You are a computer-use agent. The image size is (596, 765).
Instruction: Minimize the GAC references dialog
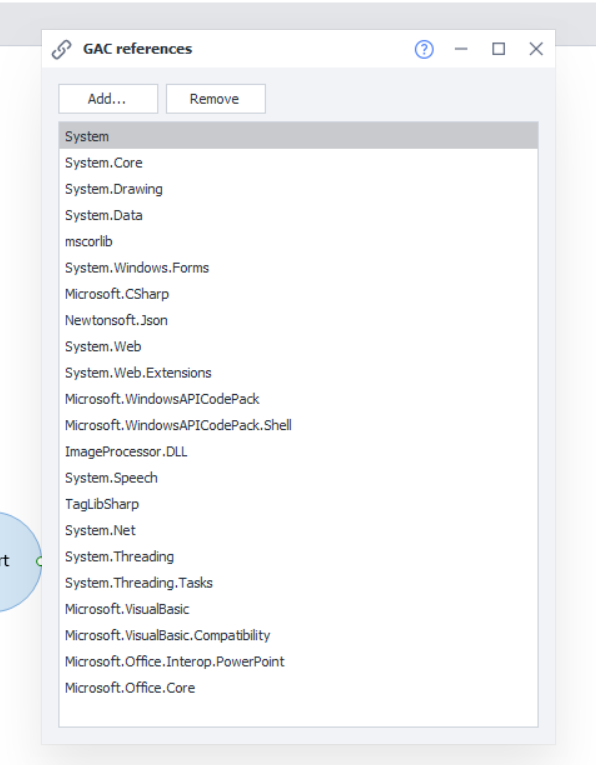[x=461, y=49]
